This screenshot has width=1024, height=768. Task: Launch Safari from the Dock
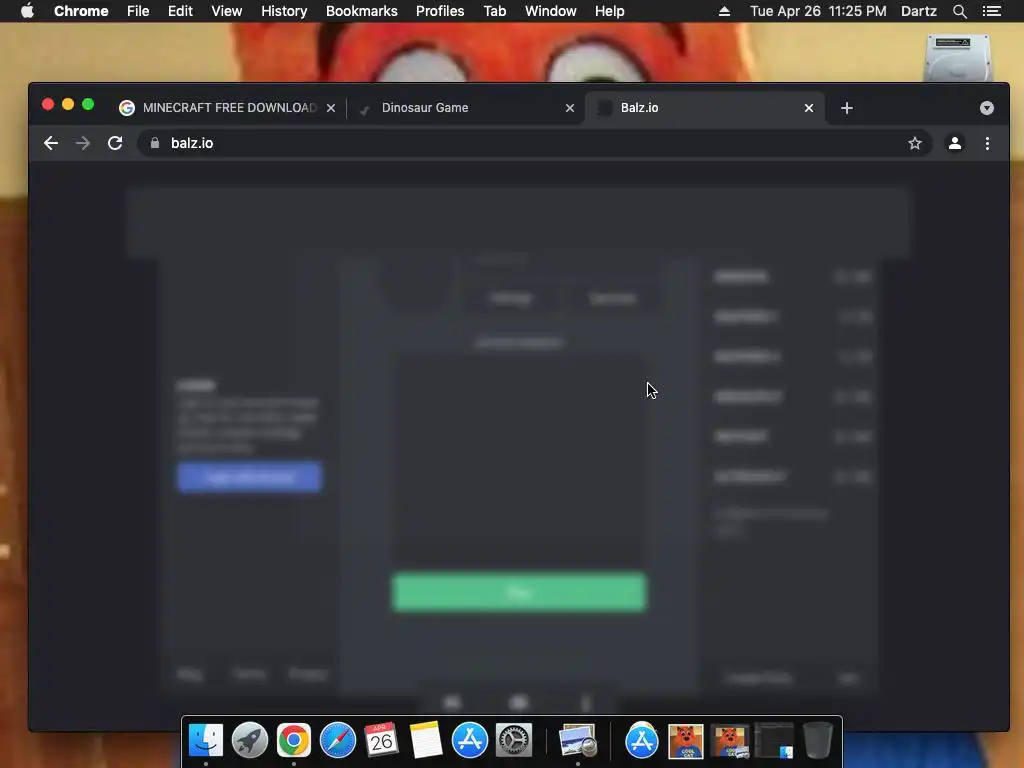(x=338, y=740)
